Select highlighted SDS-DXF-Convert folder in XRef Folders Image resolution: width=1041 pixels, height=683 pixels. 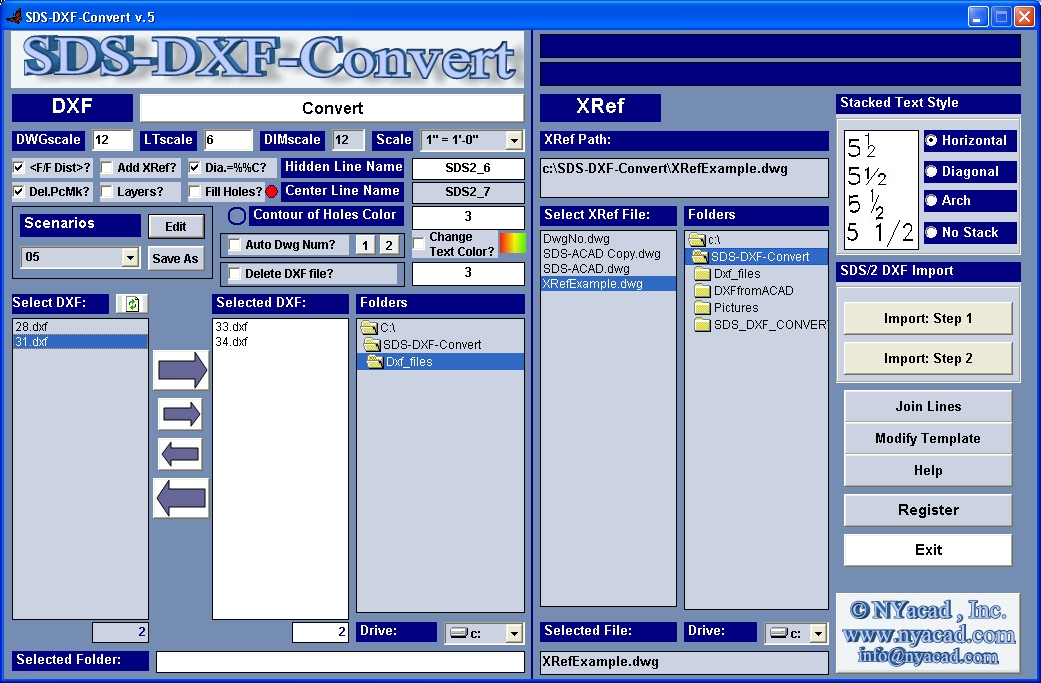756,256
